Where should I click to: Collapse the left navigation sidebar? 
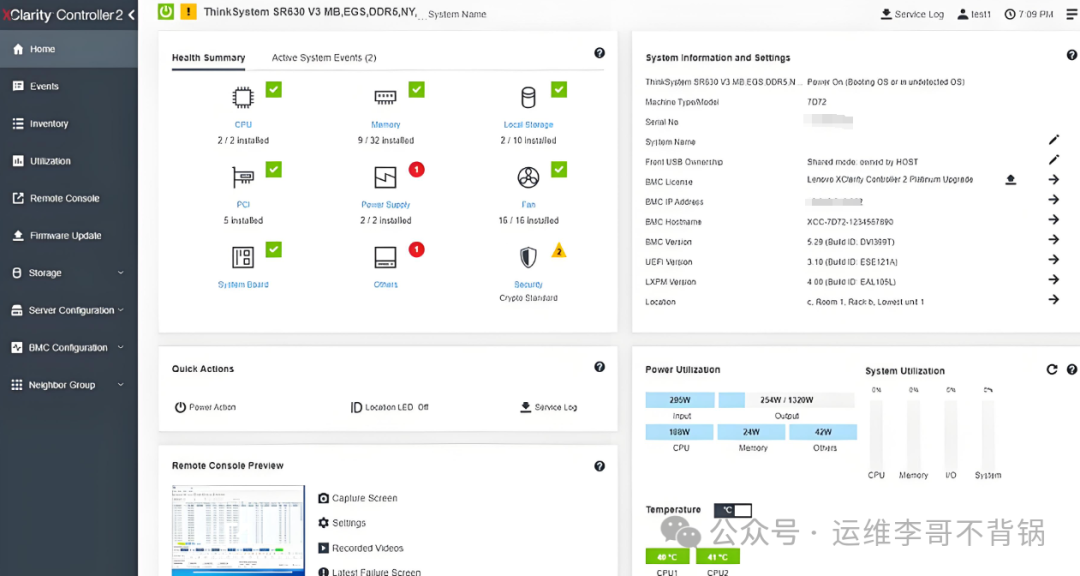[132, 15]
